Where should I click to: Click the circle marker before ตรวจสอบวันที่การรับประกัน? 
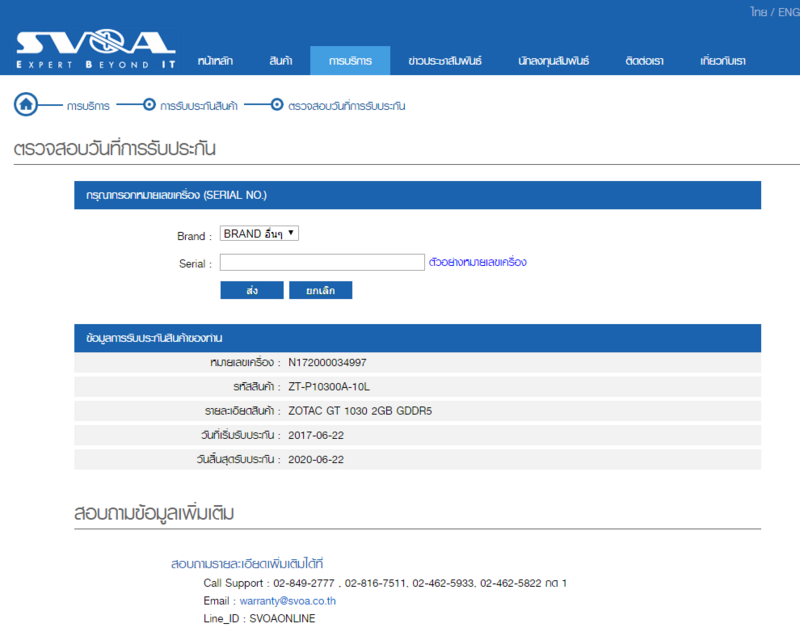[x=277, y=105]
